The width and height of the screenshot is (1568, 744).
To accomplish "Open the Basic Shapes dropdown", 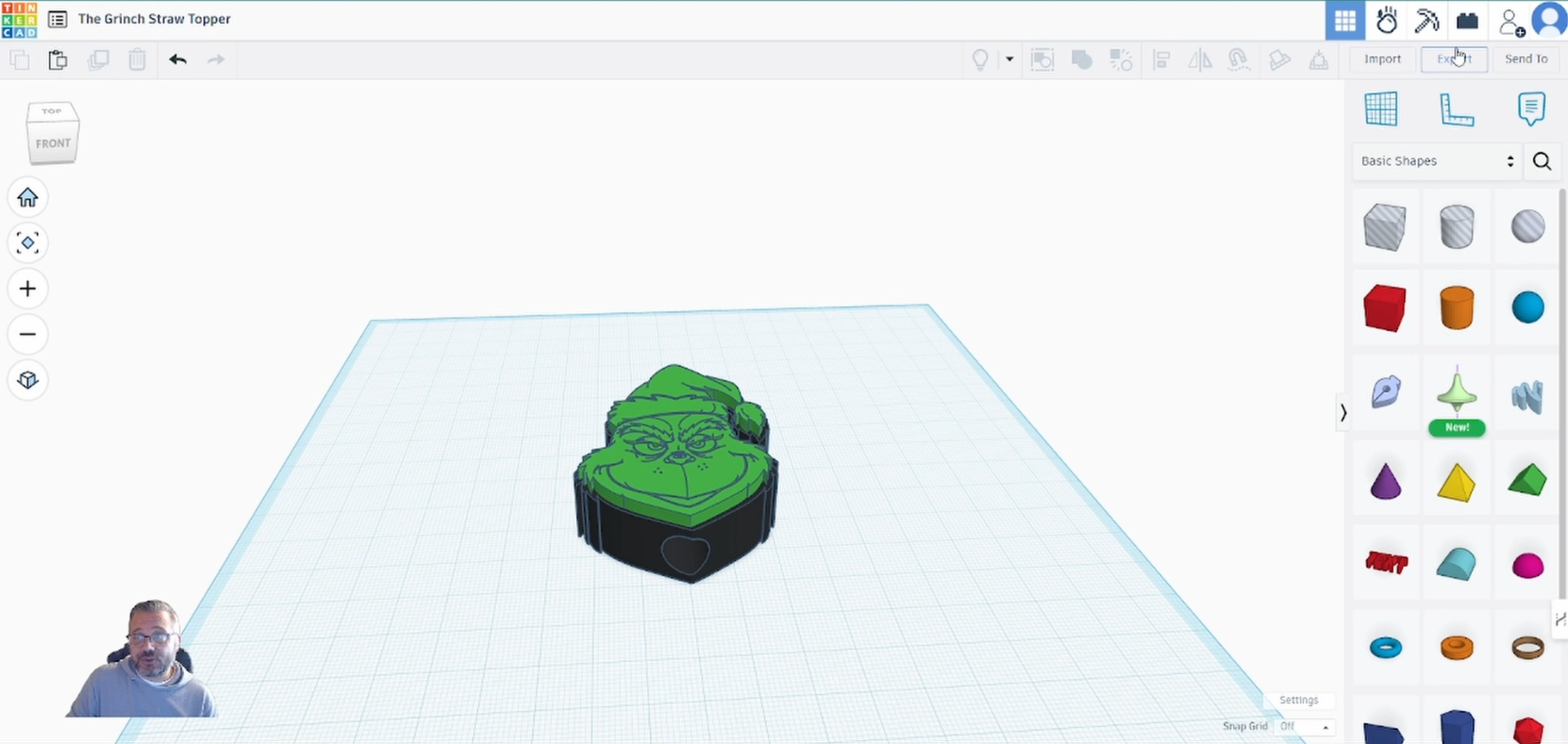I will (x=1436, y=161).
